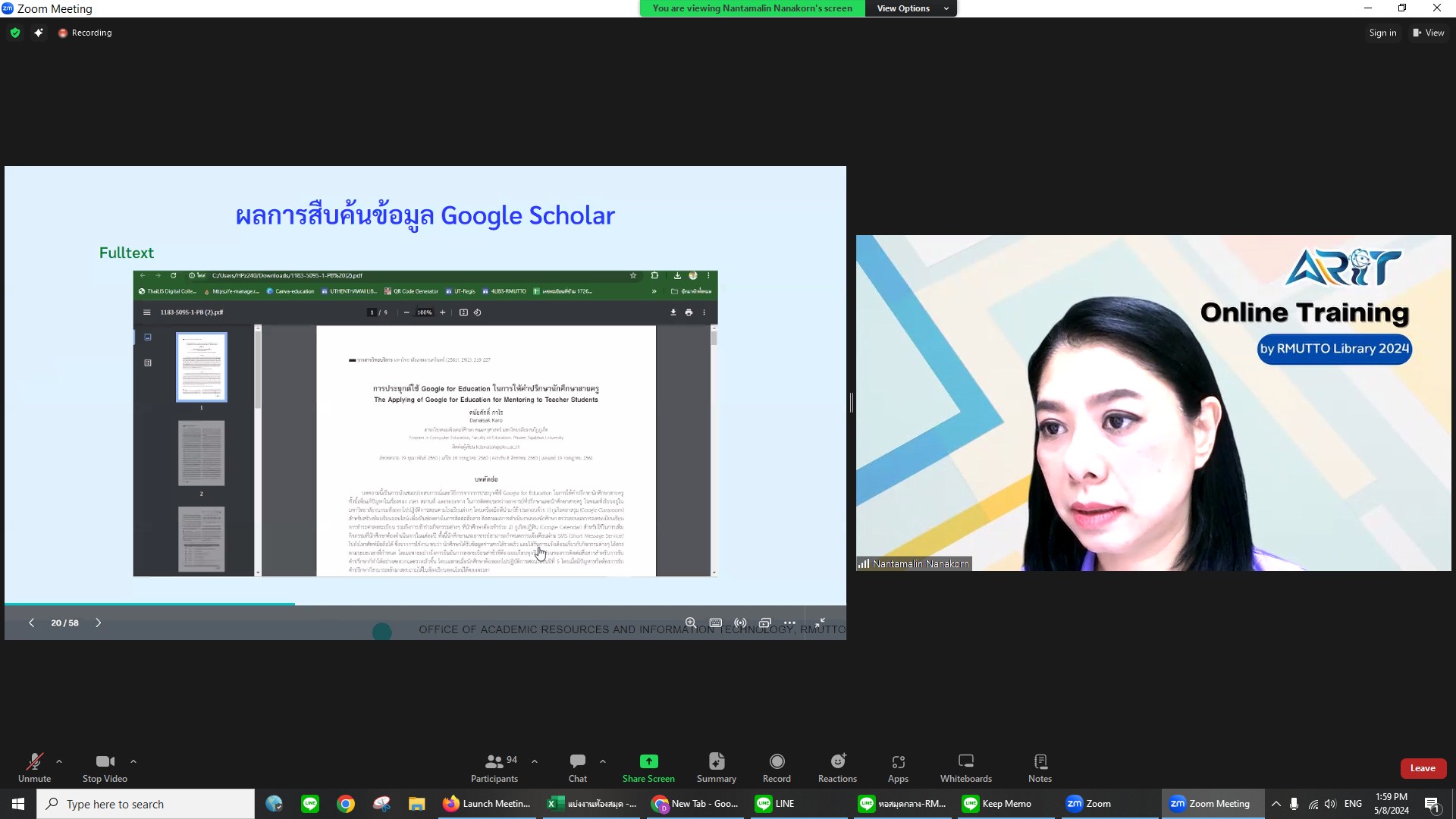Screen dimensions: 1456x819
Task: Click the PDF print icon
Action: click(689, 312)
